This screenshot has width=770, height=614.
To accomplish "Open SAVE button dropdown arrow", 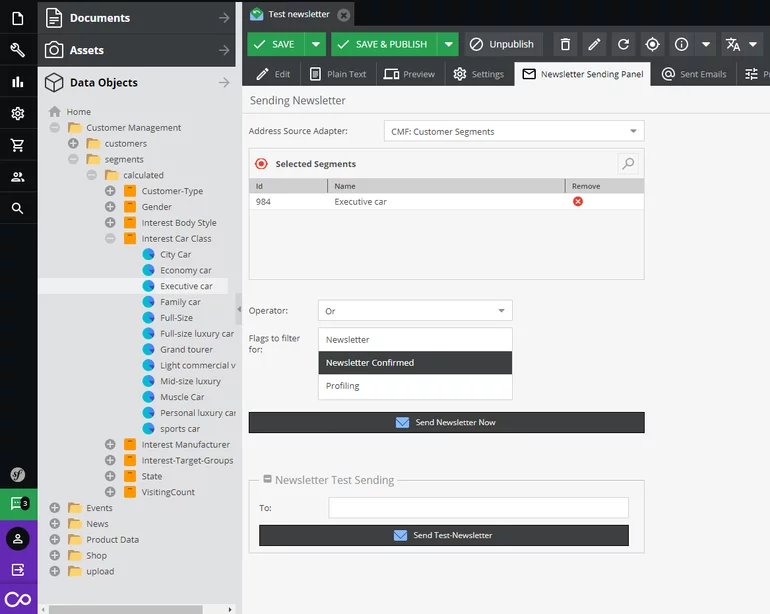I will [315, 44].
